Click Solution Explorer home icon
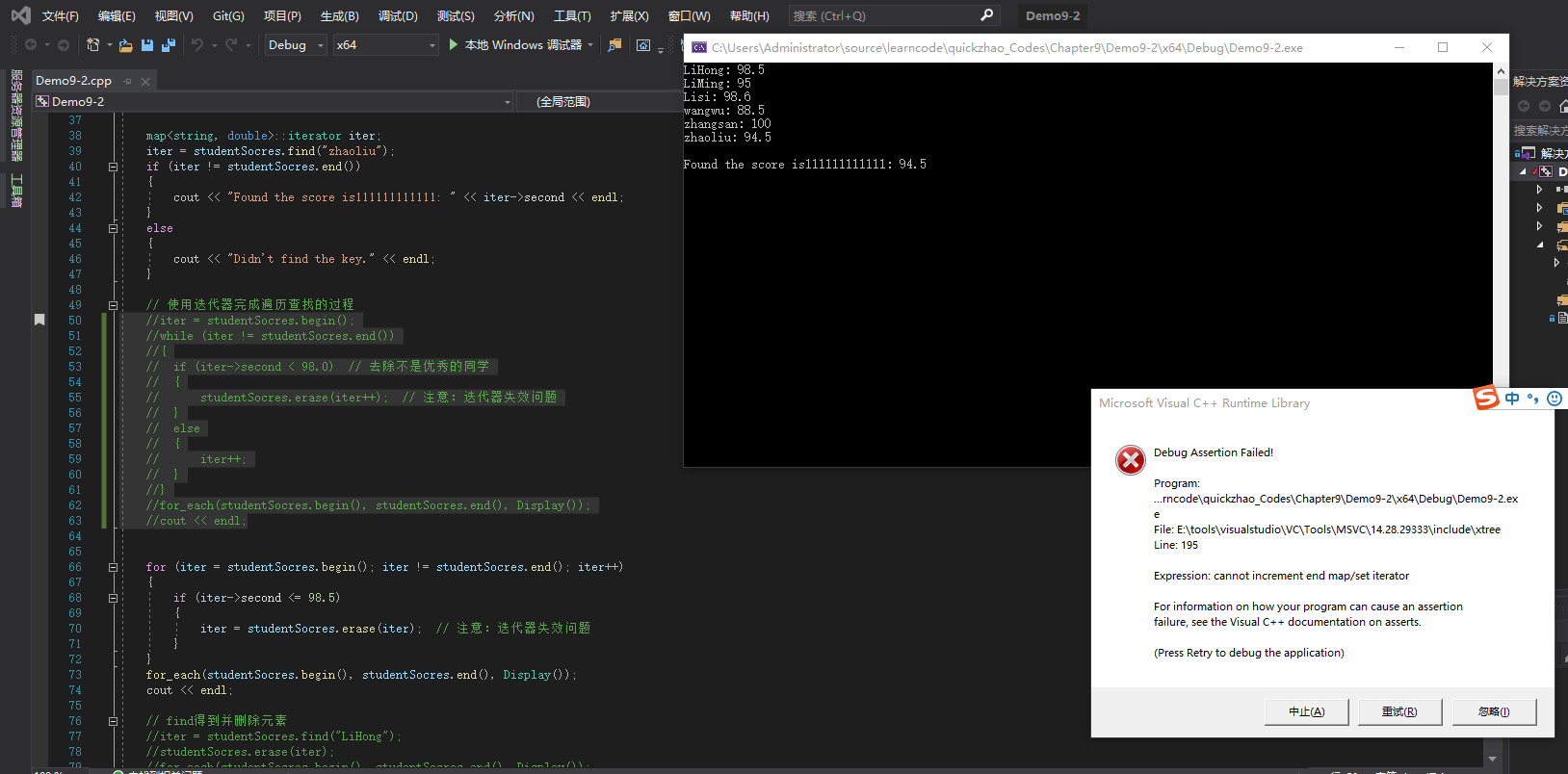1568x774 pixels. coord(1563,106)
